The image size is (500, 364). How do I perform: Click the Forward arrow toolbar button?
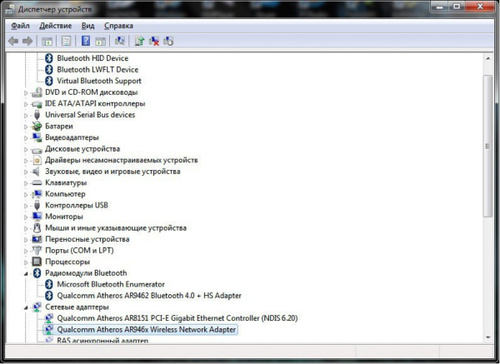click(28, 41)
